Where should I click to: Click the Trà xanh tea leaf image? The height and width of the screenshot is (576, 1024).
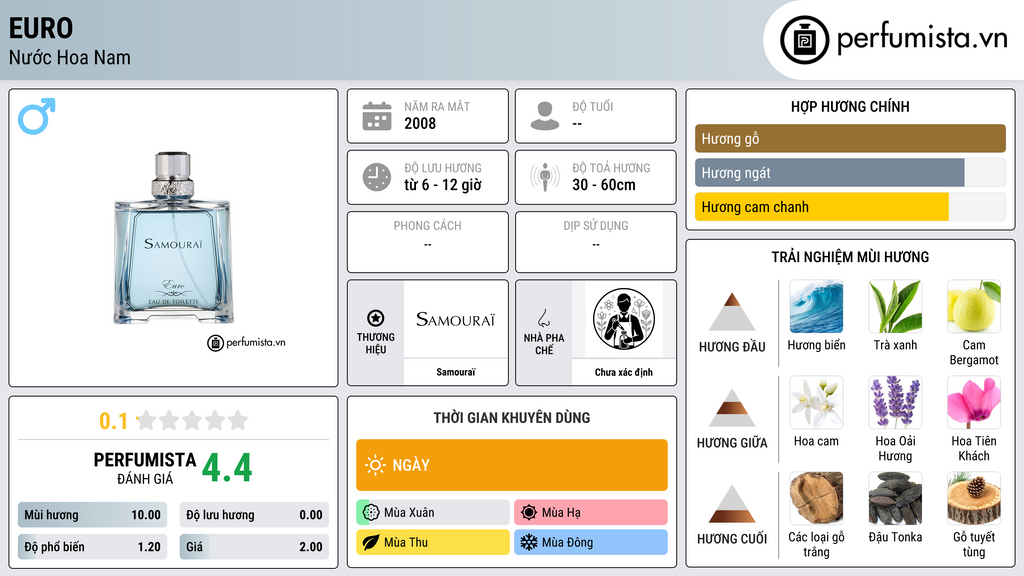[x=895, y=307]
